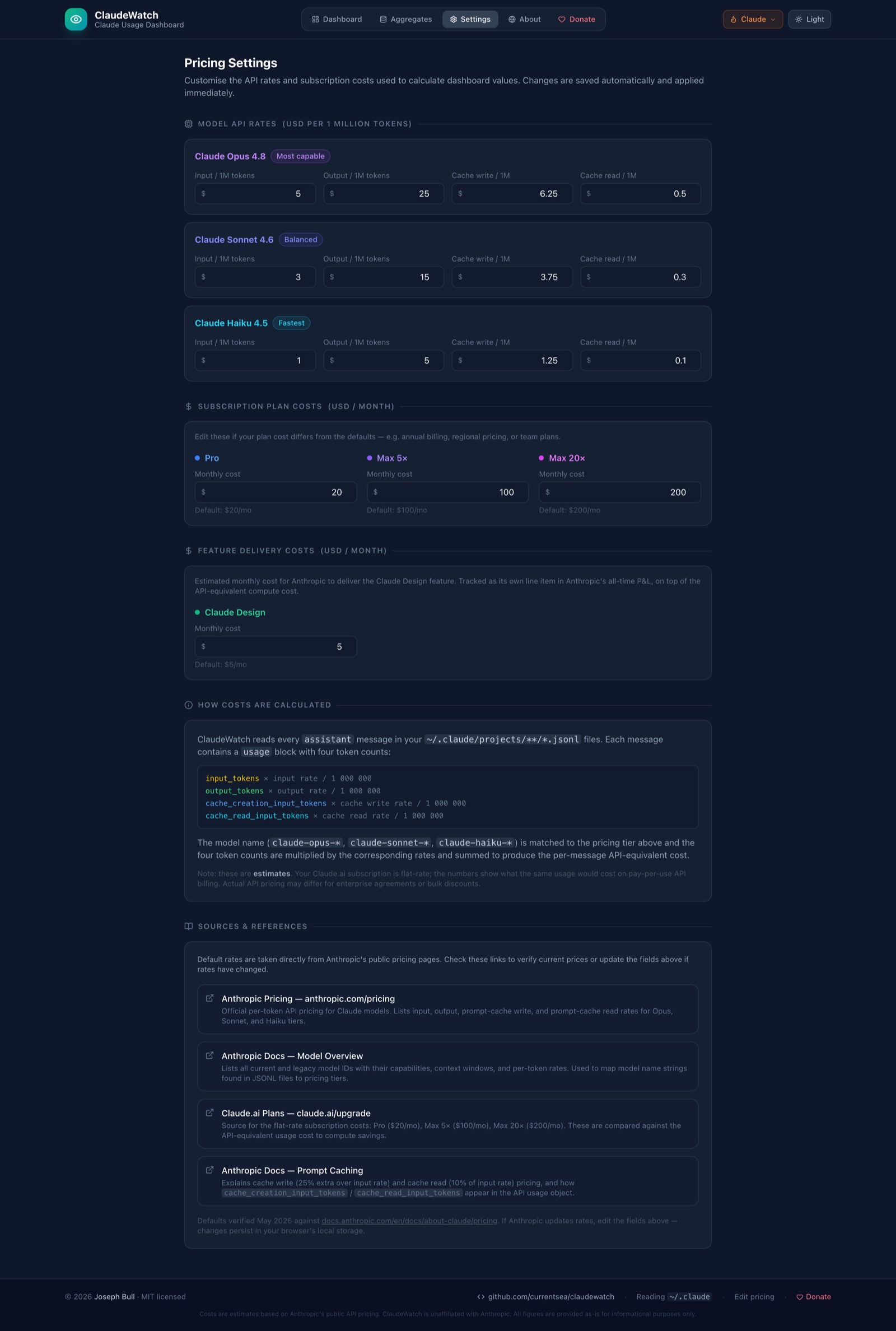Click the heart icon in the nav Donate
Image resolution: width=896 pixels, height=1331 pixels.
click(562, 20)
